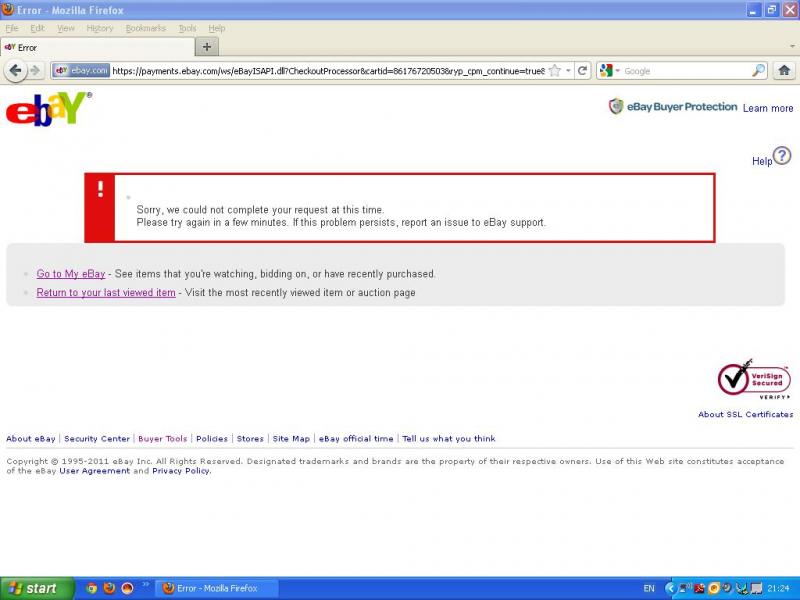Click the ebay.com site identity badge
800x600 pixels.
(x=82, y=70)
